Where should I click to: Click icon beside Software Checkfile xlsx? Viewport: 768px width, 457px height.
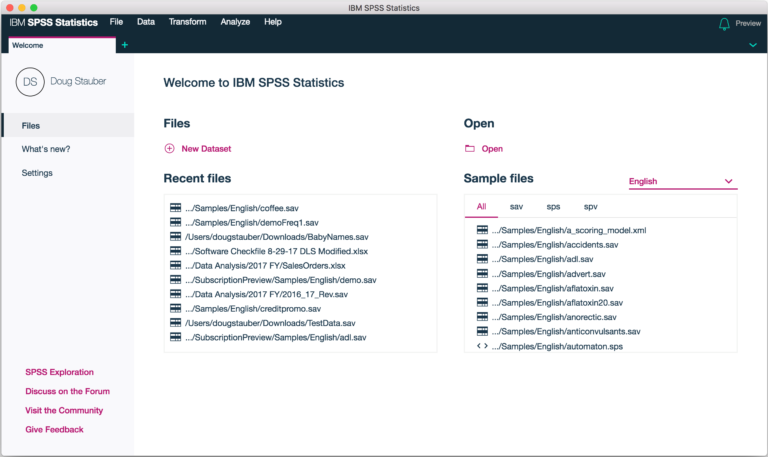click(x=175, y=251)
